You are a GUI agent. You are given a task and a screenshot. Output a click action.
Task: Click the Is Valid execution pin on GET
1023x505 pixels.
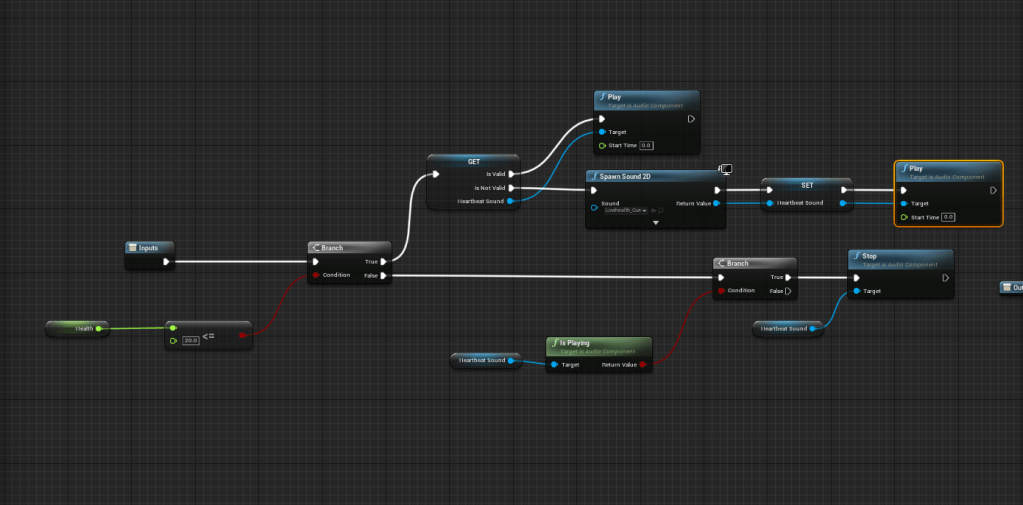point(512,173)
